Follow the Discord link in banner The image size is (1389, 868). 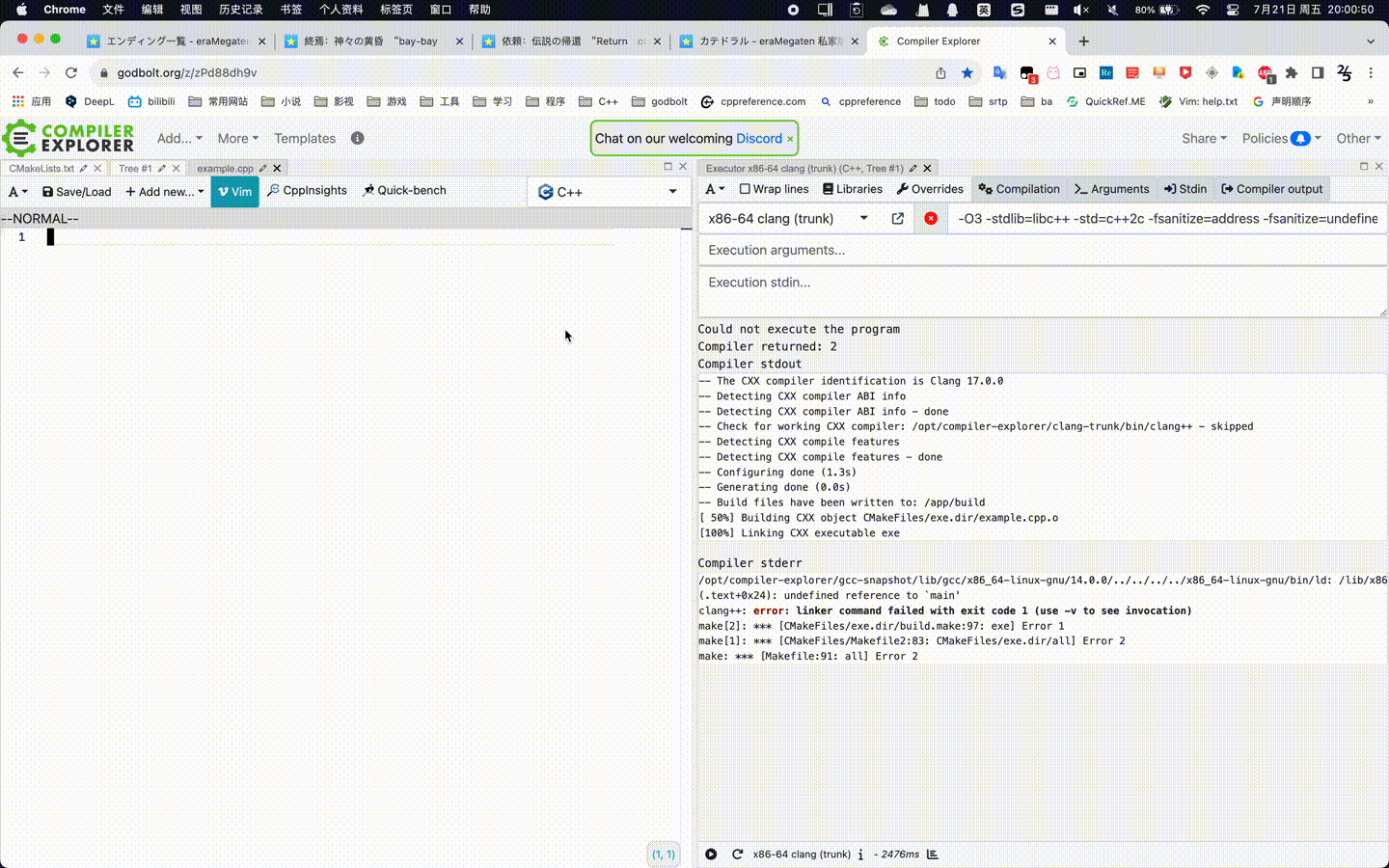tap(759, 138)
